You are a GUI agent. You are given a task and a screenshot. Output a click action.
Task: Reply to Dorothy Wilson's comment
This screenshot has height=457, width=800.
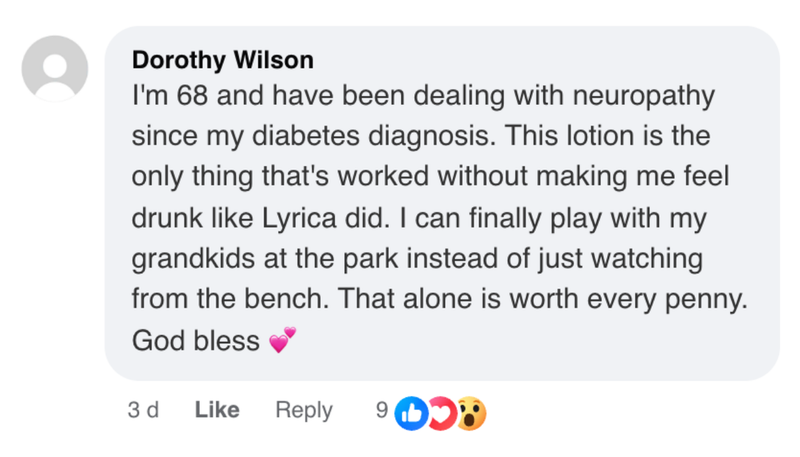point(304,410)
